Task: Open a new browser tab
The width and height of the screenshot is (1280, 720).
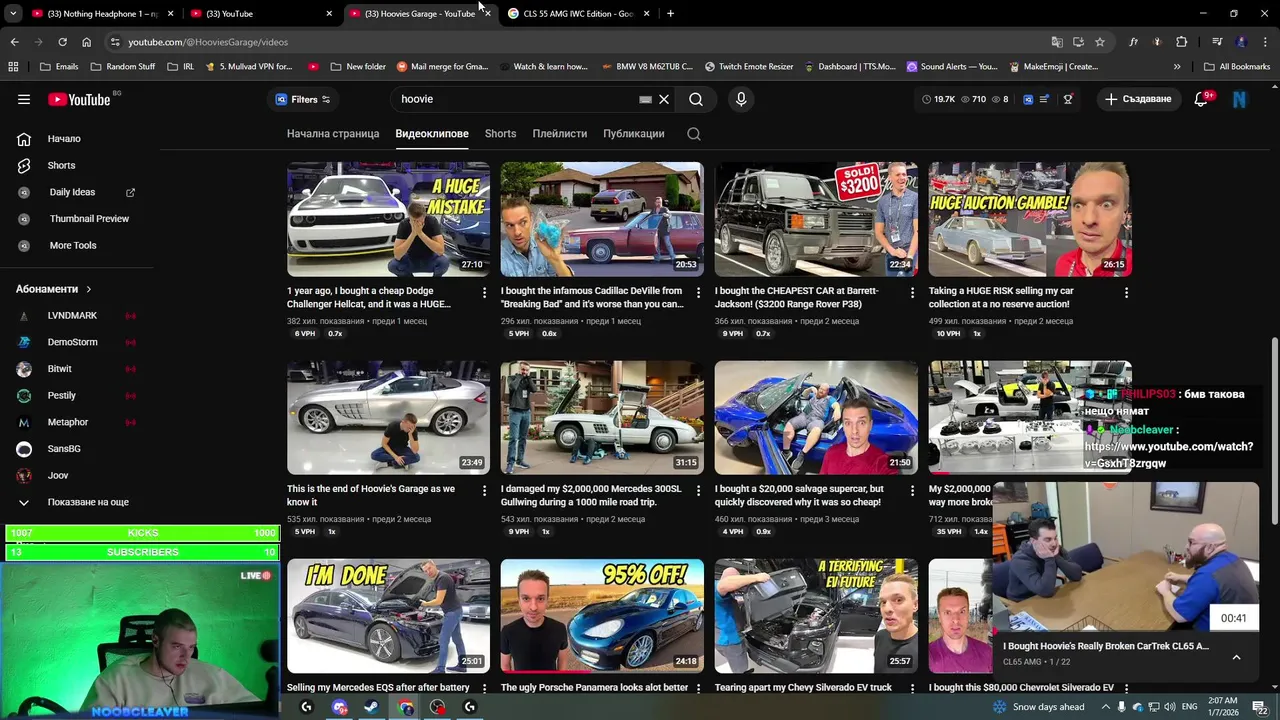Action: click(x=670, y=14)
